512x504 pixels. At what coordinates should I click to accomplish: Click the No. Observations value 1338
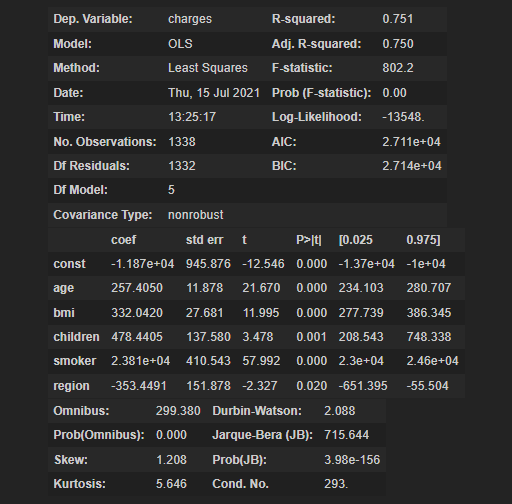pos(182,142)
